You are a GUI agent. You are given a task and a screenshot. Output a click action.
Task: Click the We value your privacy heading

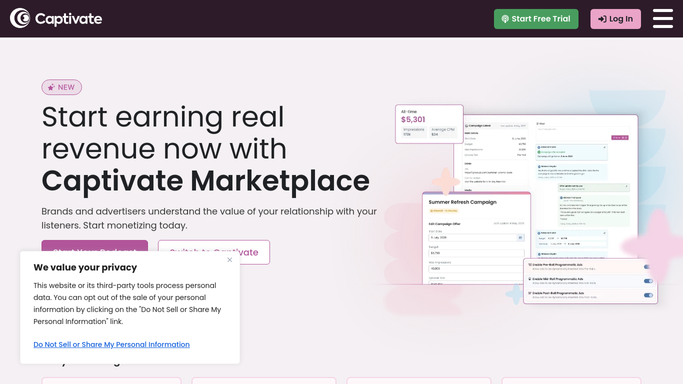pos(85,267)
